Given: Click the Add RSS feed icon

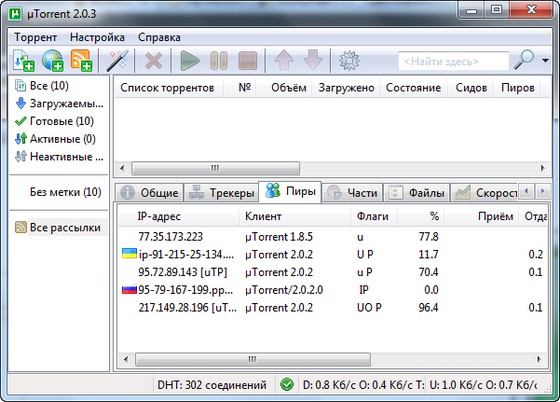Looking at the screenshot, I should point(81,61).
